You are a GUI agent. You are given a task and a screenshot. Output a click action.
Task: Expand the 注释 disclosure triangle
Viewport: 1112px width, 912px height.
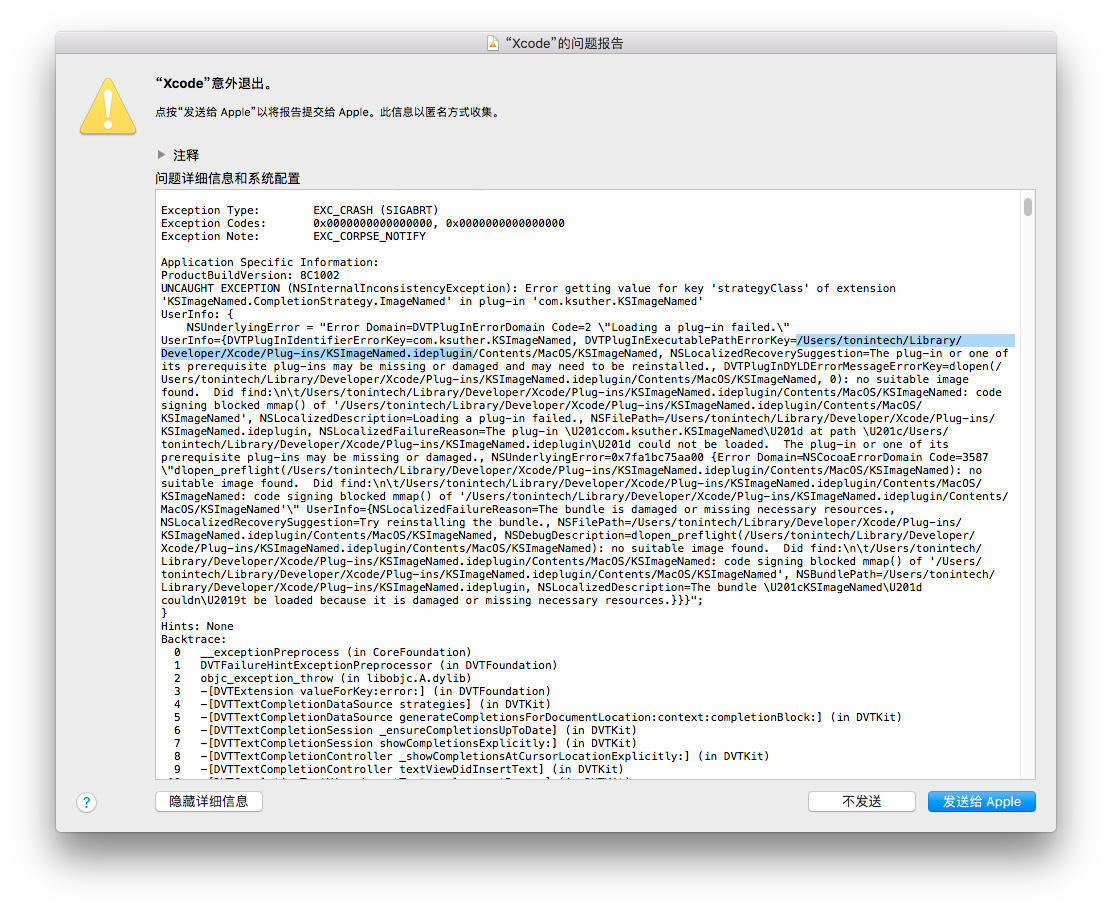(162, 155)
